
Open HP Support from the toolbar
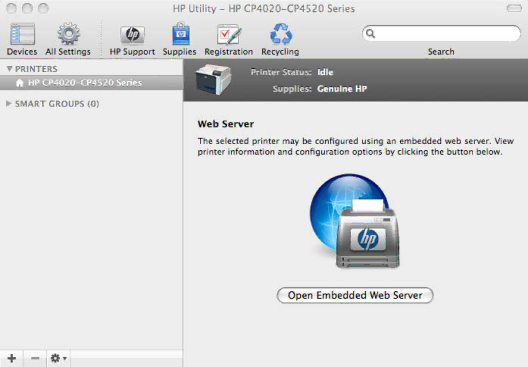(132, 35)
